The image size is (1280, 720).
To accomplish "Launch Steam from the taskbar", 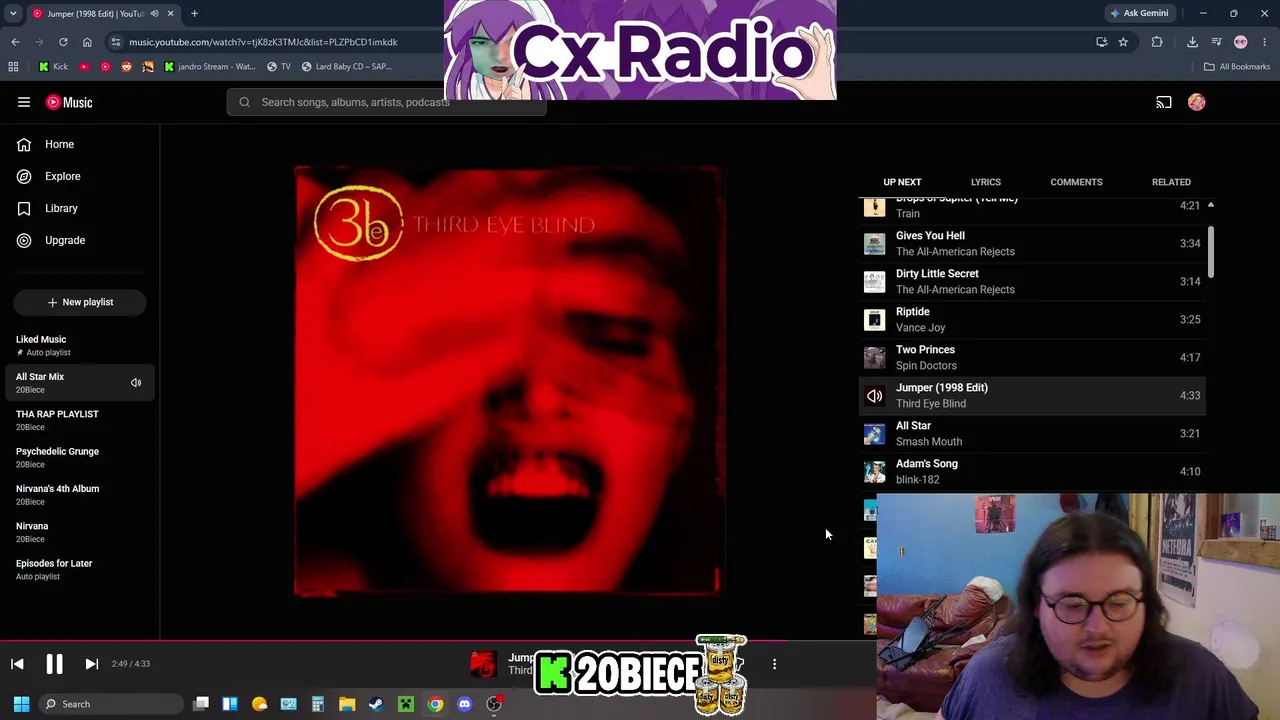I will (376, 704).
